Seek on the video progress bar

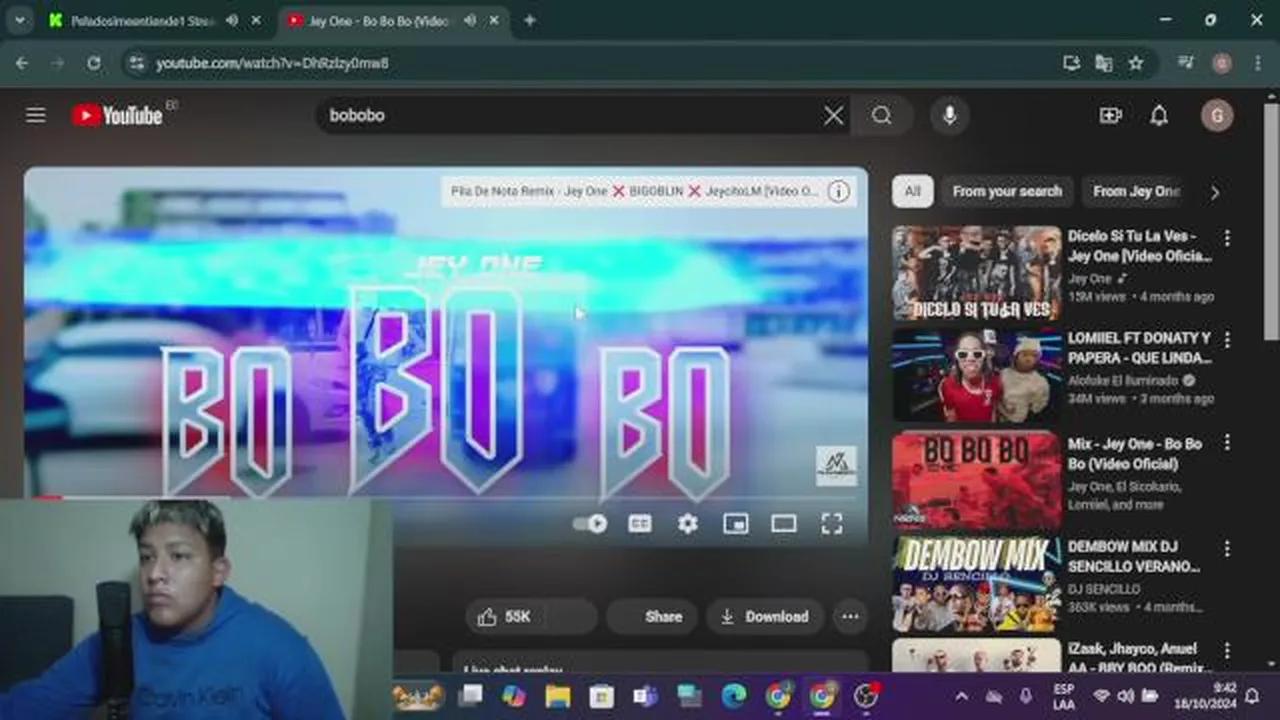coord(446,497)
